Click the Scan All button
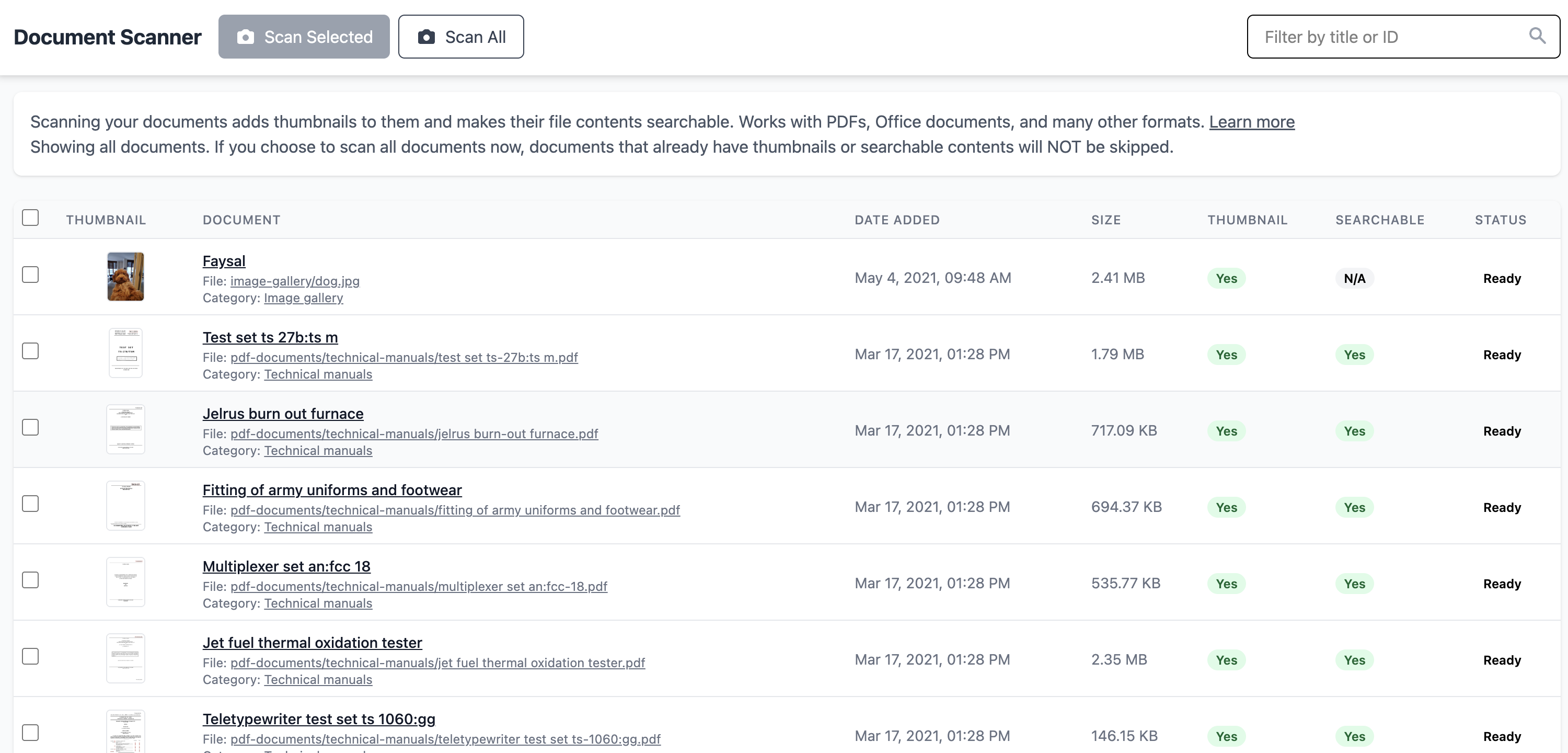Image resolution: width=1568 pixels, height=753 pixels. 461,37
